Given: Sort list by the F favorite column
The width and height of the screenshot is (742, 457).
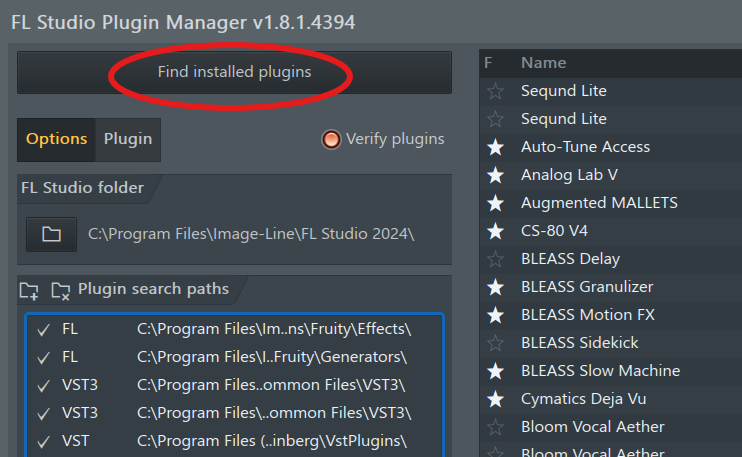Looking at the screenshot, I should pos(488,63).
